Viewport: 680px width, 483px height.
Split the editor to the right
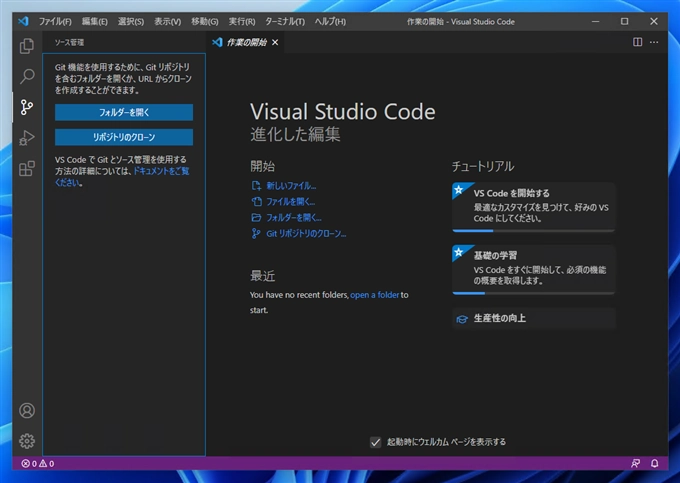638,42
